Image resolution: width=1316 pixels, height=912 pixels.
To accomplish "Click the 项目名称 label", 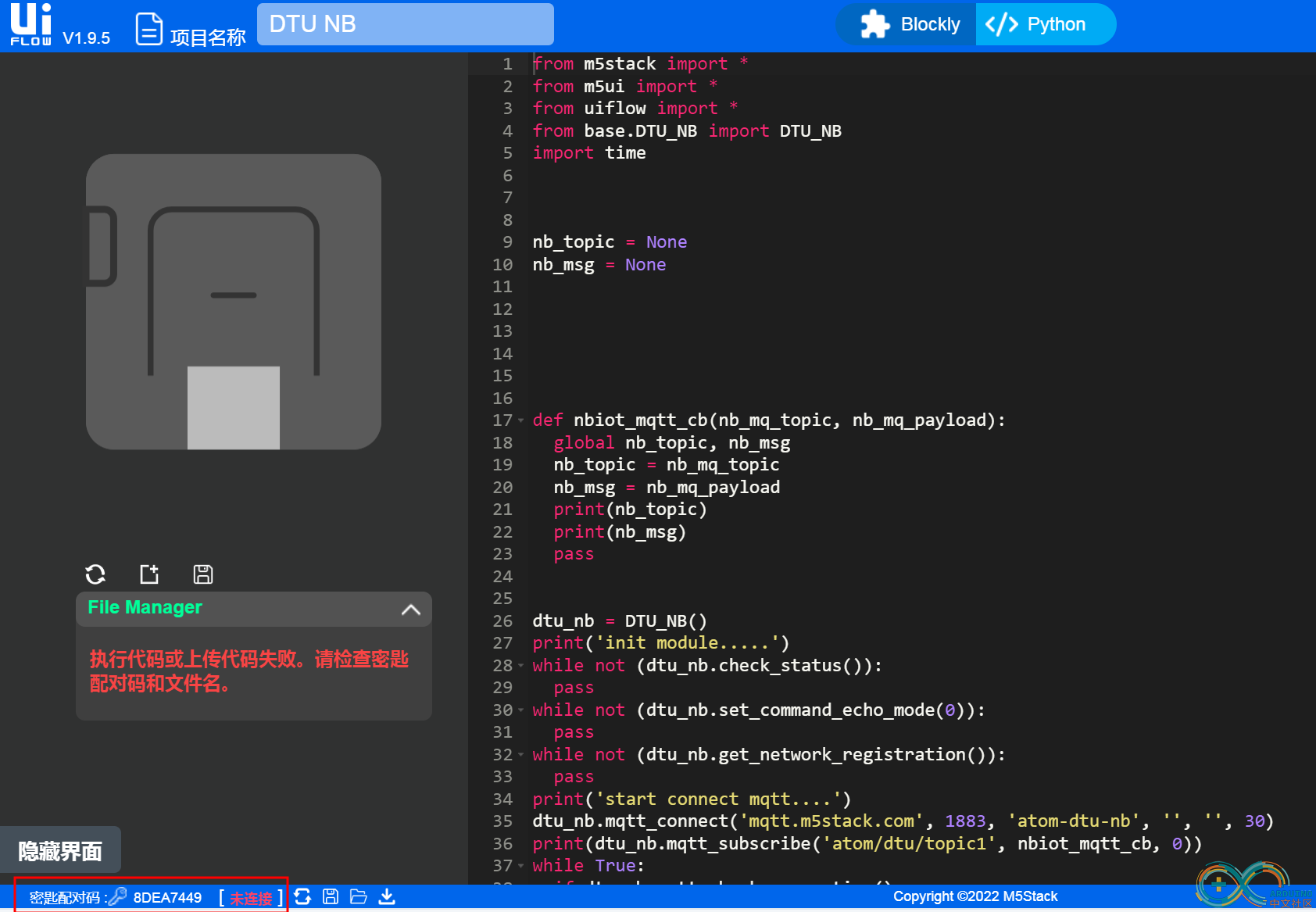I will pos(208,37).
